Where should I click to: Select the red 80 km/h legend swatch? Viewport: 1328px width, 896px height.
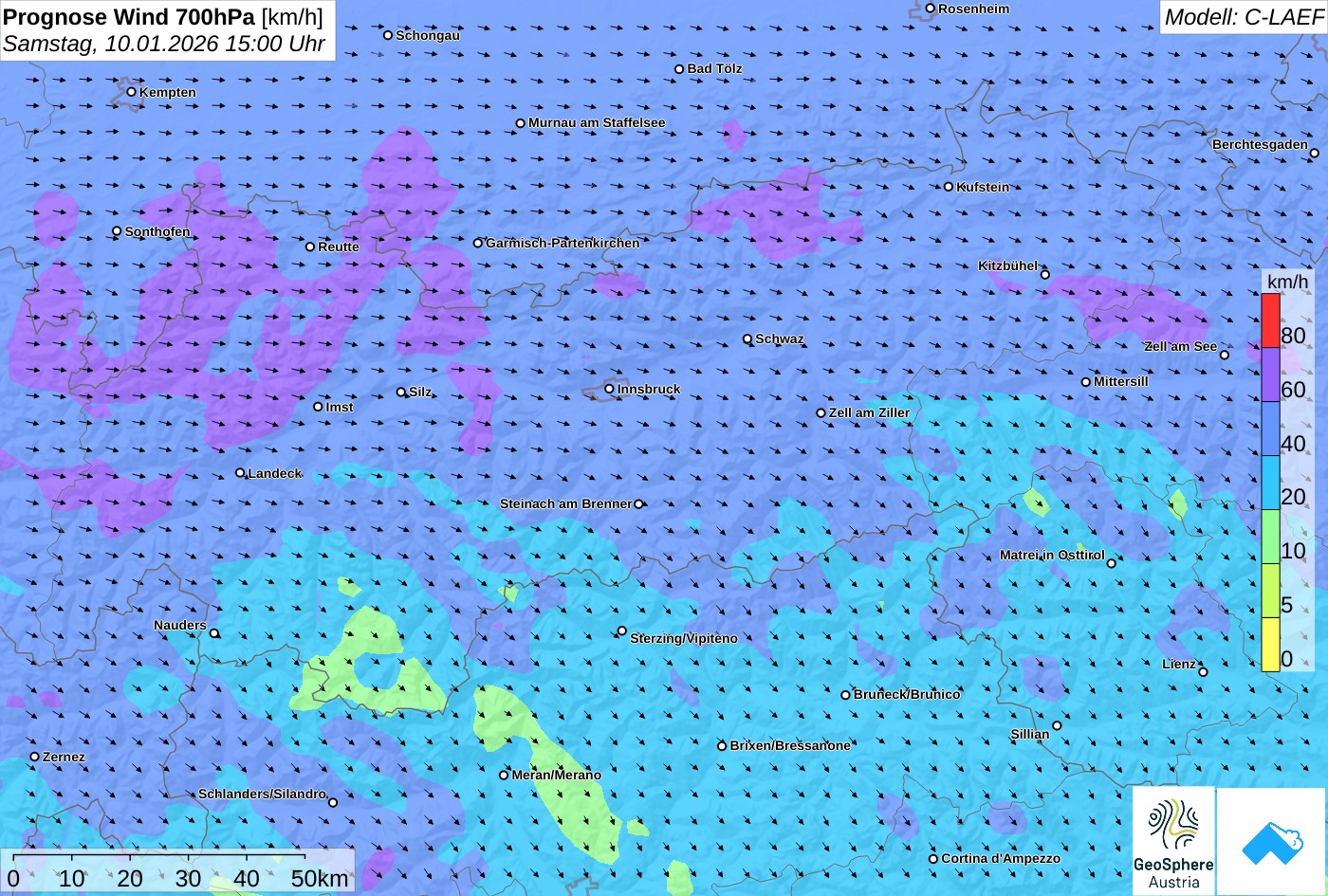1271,321
